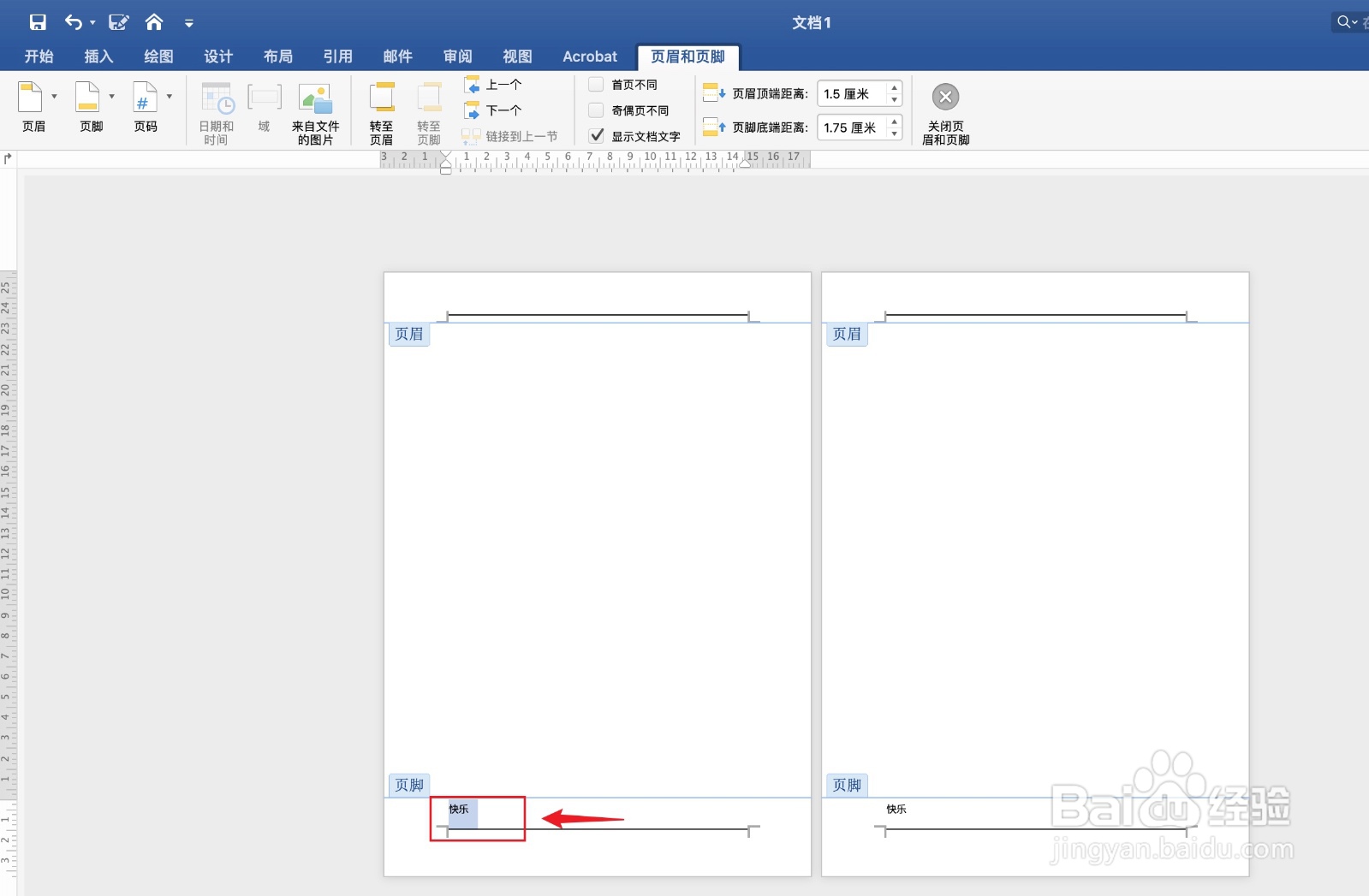Click the first-line indent marker on ruler
Screen dimensions: 1369x896
[x=445, y=156]
